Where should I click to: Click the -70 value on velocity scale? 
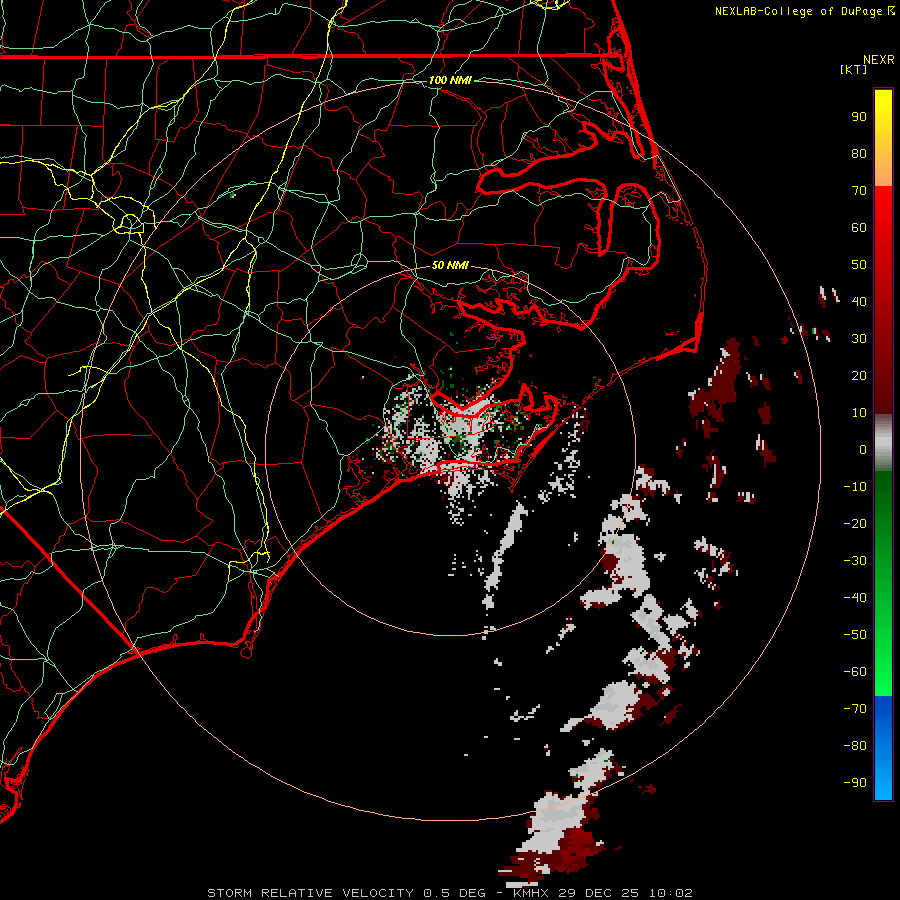tap(855, 708)
